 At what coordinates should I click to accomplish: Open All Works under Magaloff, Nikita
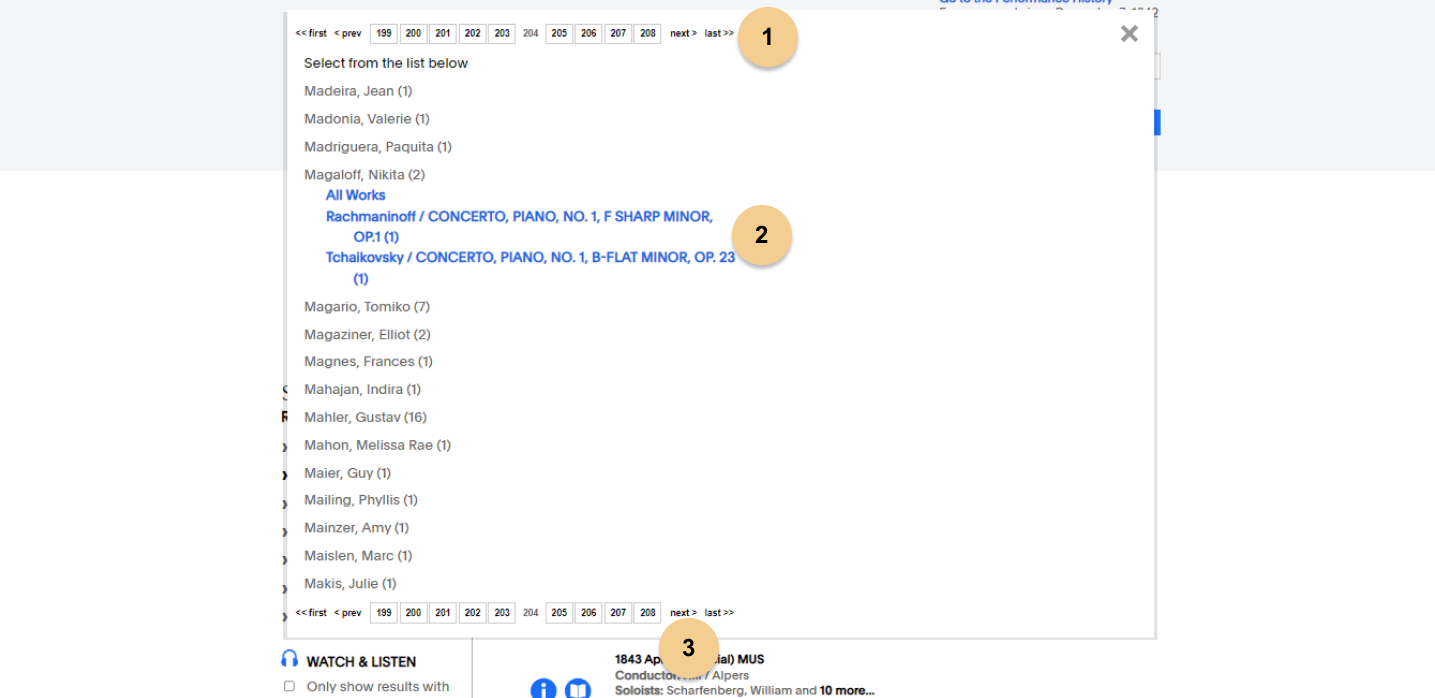(355, 195)
